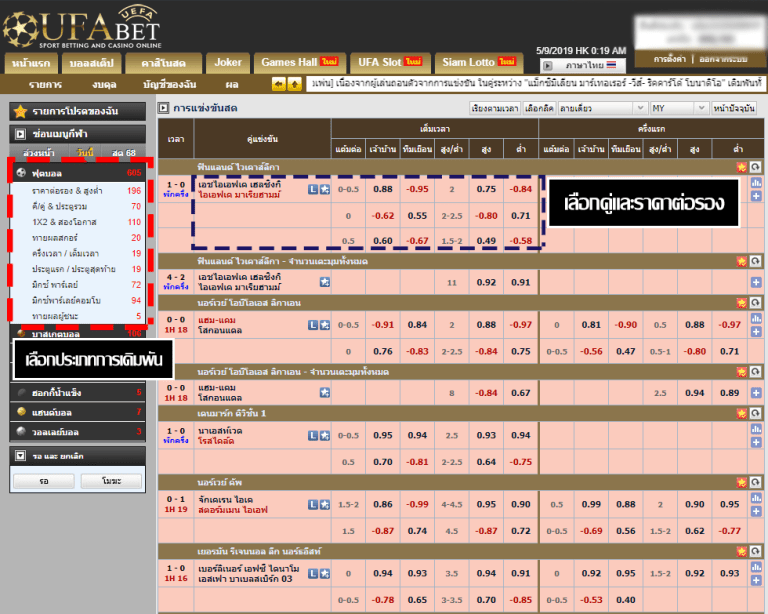Expand more bets plus icon for เอชไอเอฟเค เฮลซิงกิ
Screen dimensions: 768x614
(756, 196)
